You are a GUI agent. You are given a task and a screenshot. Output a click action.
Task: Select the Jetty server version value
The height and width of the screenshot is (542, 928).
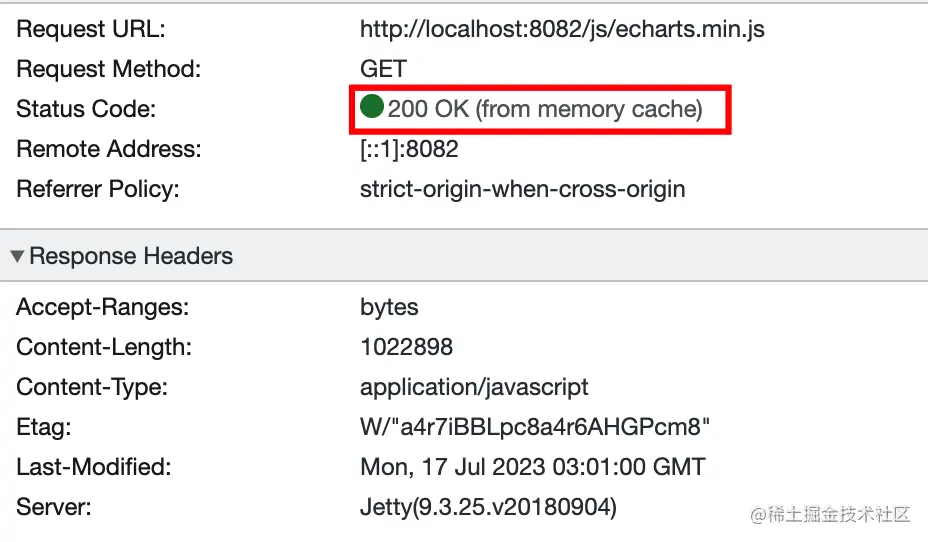(x=488, y=507)
